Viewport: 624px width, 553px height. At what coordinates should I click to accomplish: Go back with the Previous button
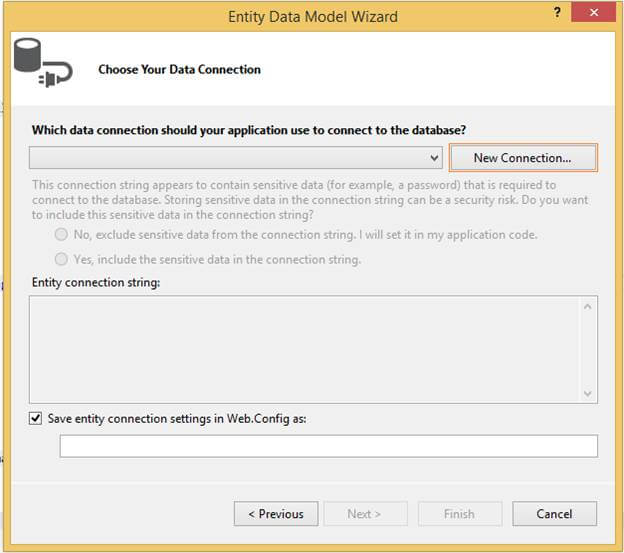pyautogui.click(x=276, y=514)
